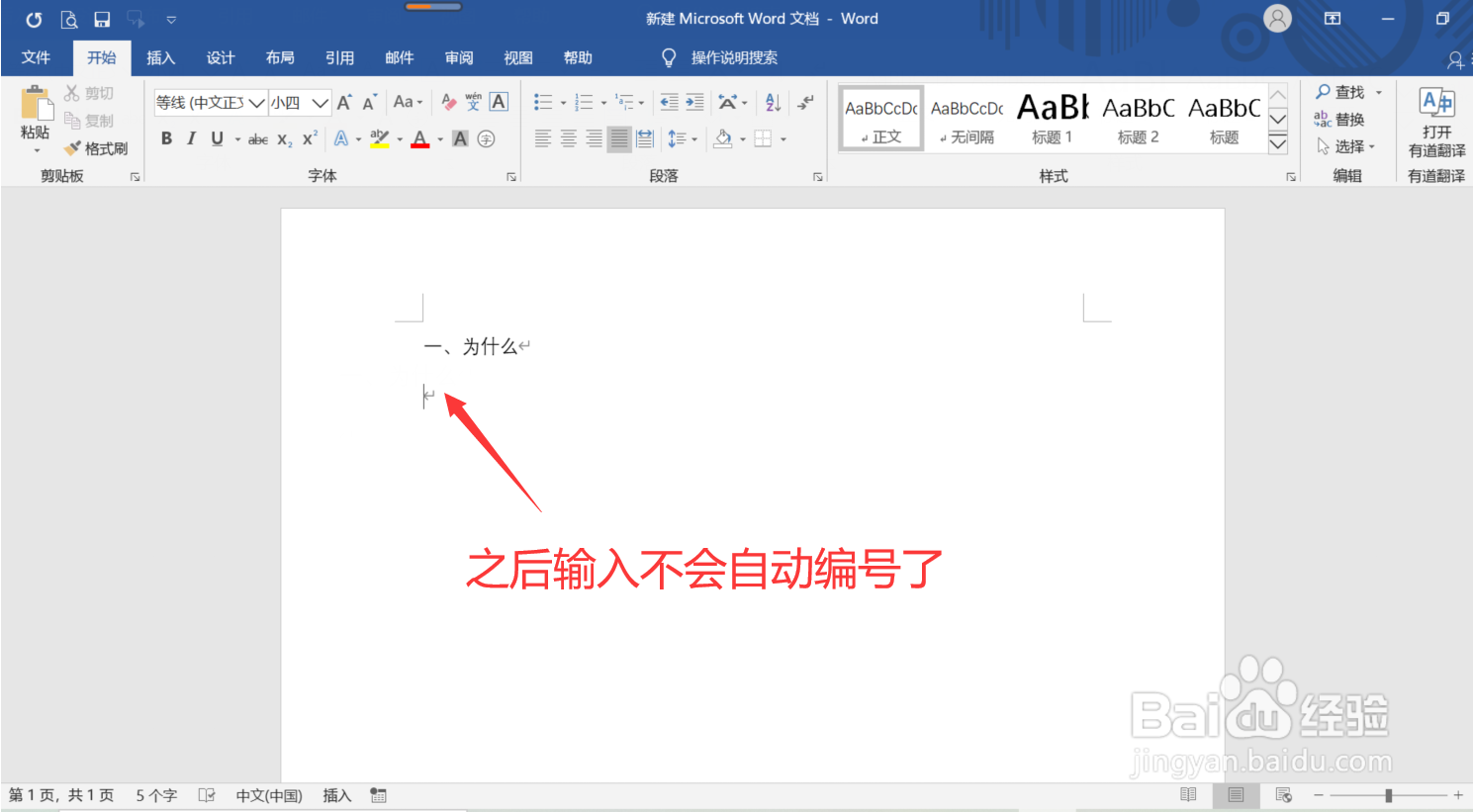Toggle strikethrough (abc) formatting
Viewport: 1473px width, 812px height.
pos(258,139)
